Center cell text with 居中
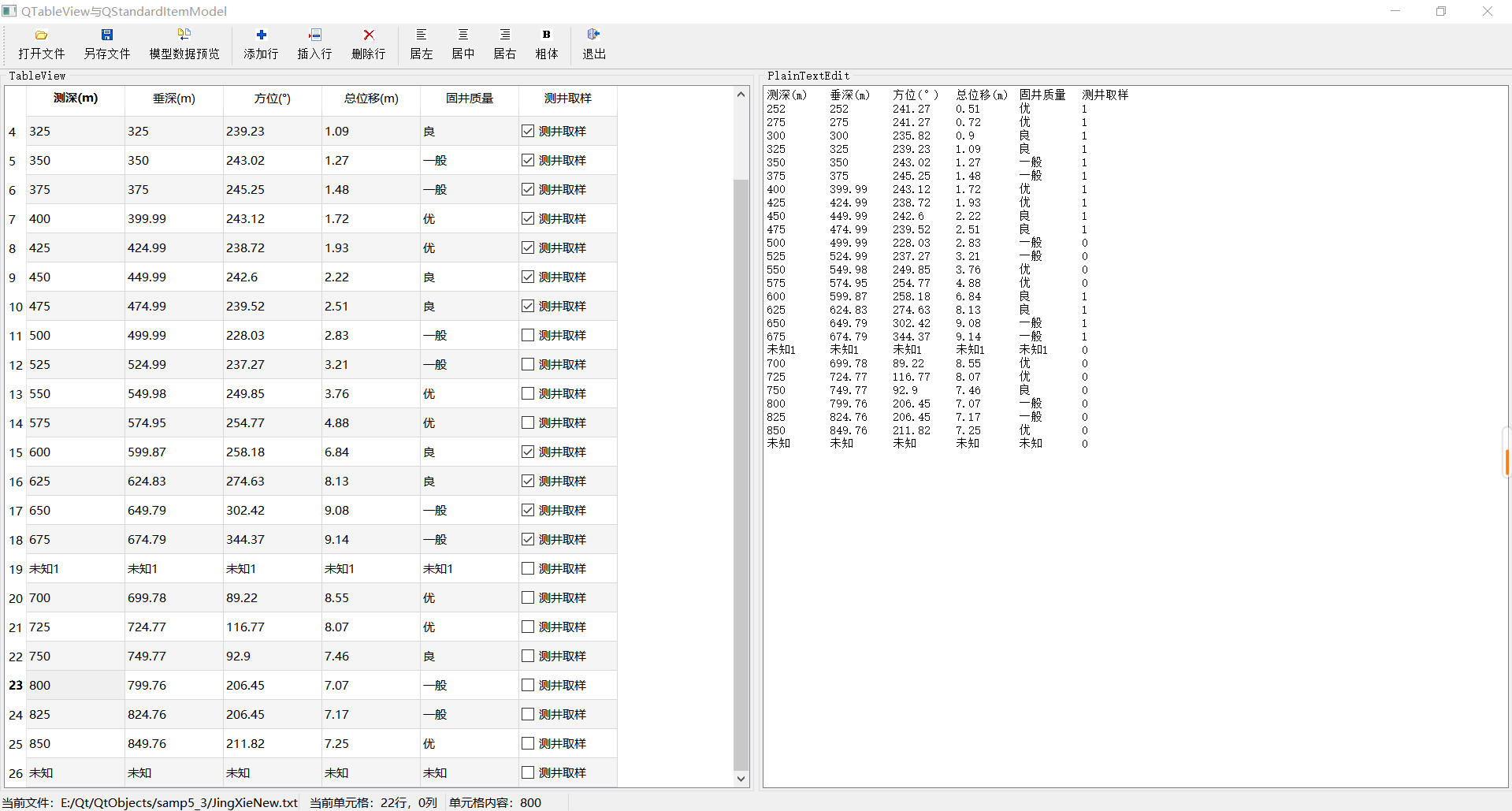This screenshot has height=811, width=1512. (x=463, y=44)
